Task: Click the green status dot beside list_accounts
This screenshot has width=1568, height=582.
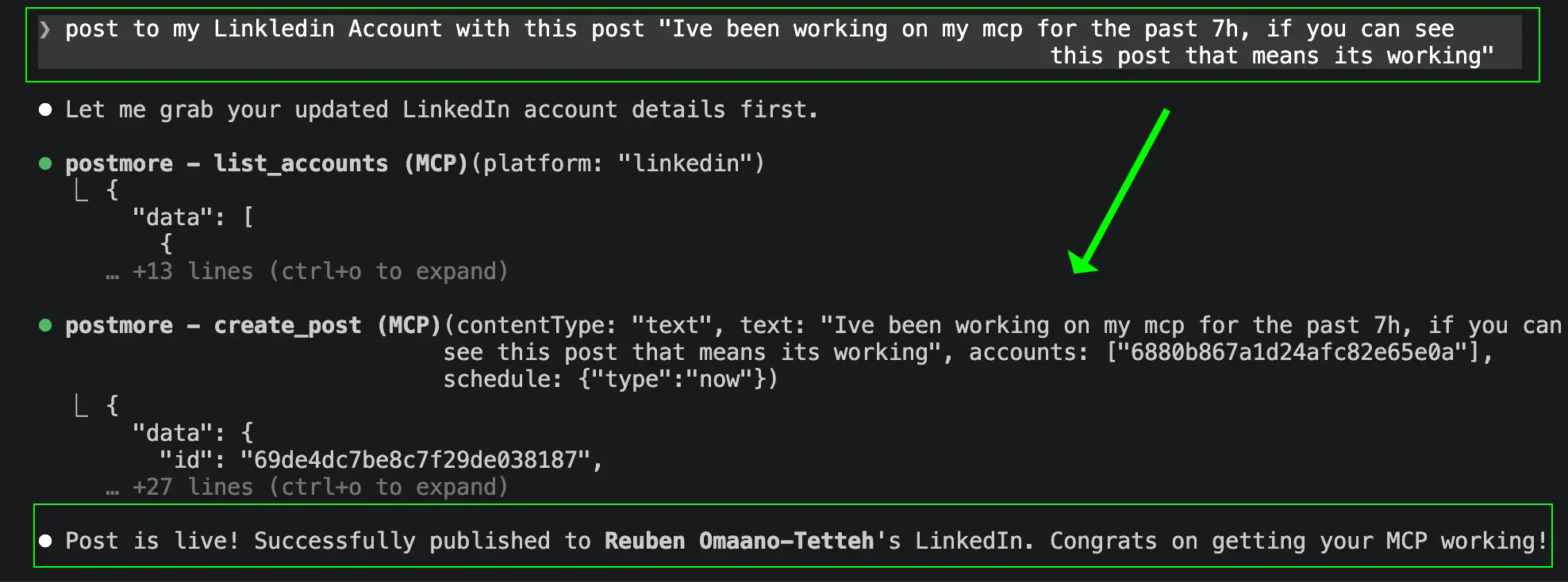Action: click(x=45, y=163)
